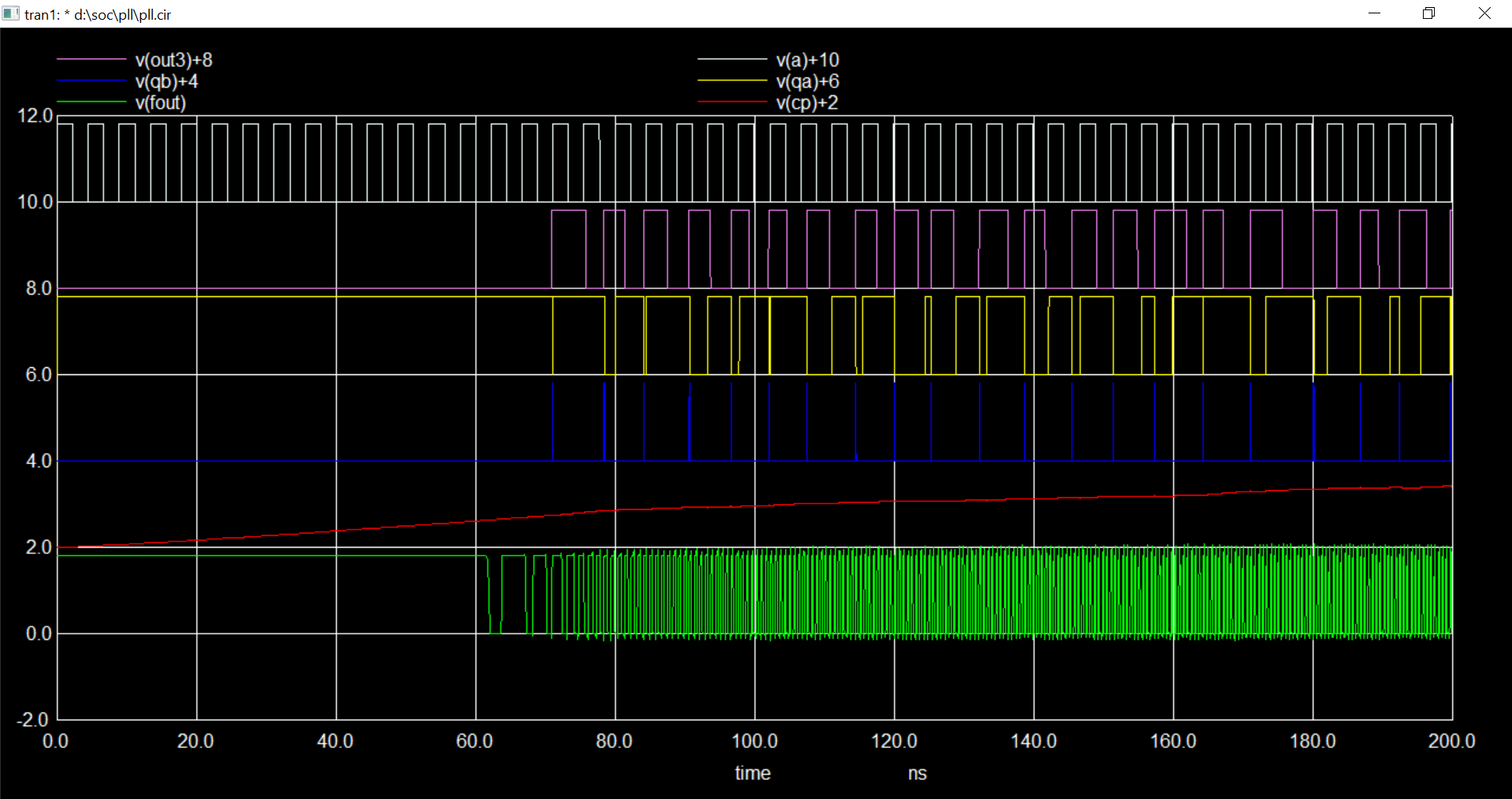Click the tran1 pll.cir title bar text
Viewport: 1512px width, 799px height.
pyautogui.click(x=99, y=14)
